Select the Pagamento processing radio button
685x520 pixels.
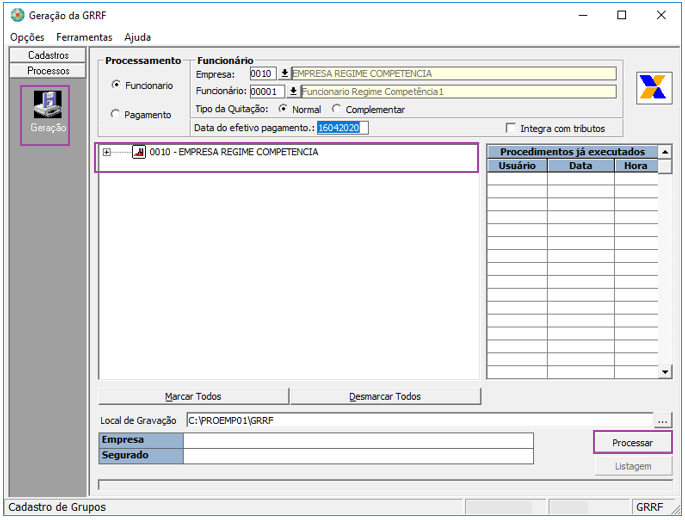coord(116,115)
